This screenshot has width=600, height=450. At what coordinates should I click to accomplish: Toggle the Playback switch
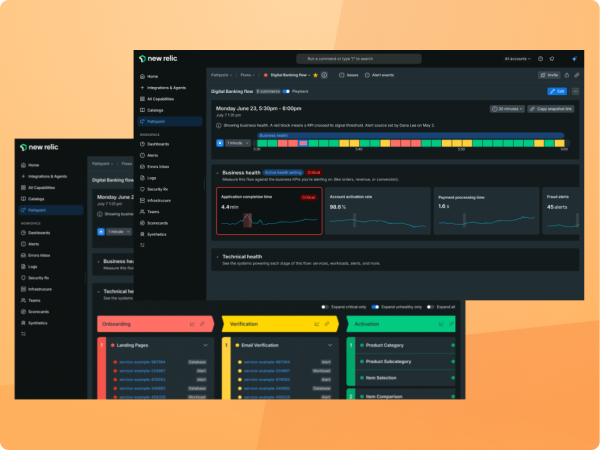[x=286, y=91]
